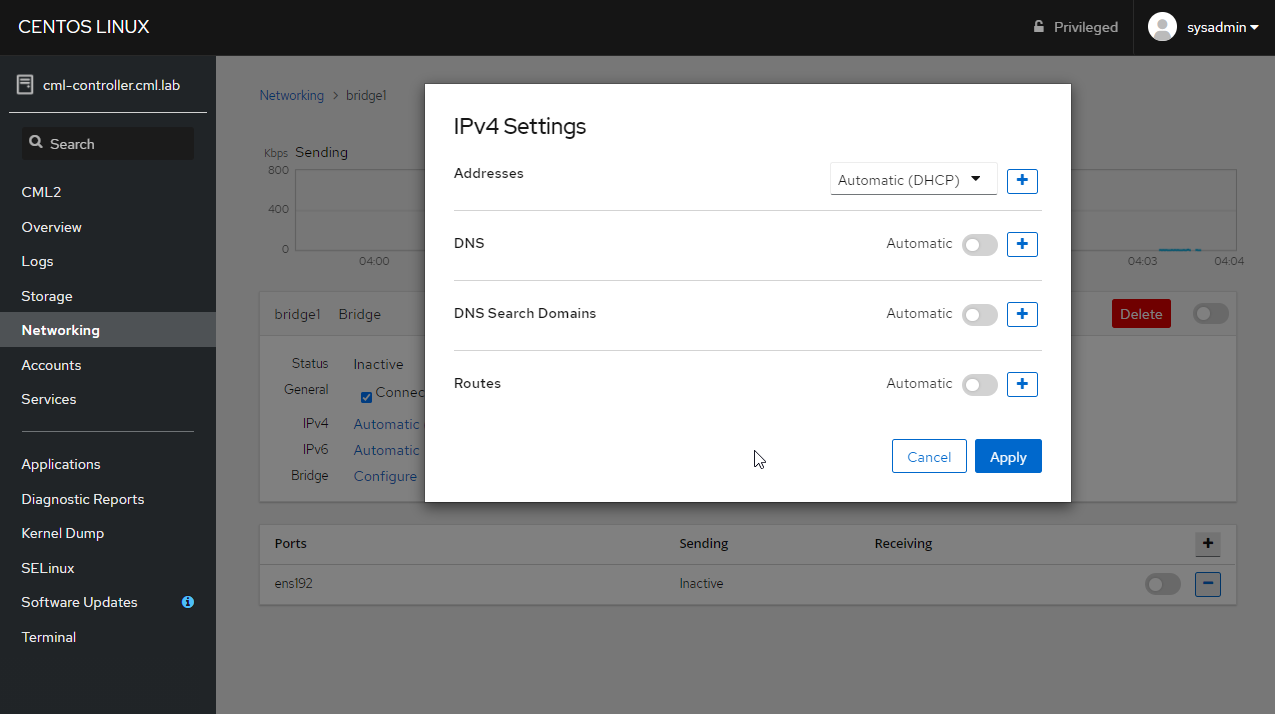Remove the ens192 port with the minus icon
Screen dimensions: 1275x714
(1207, 583)
